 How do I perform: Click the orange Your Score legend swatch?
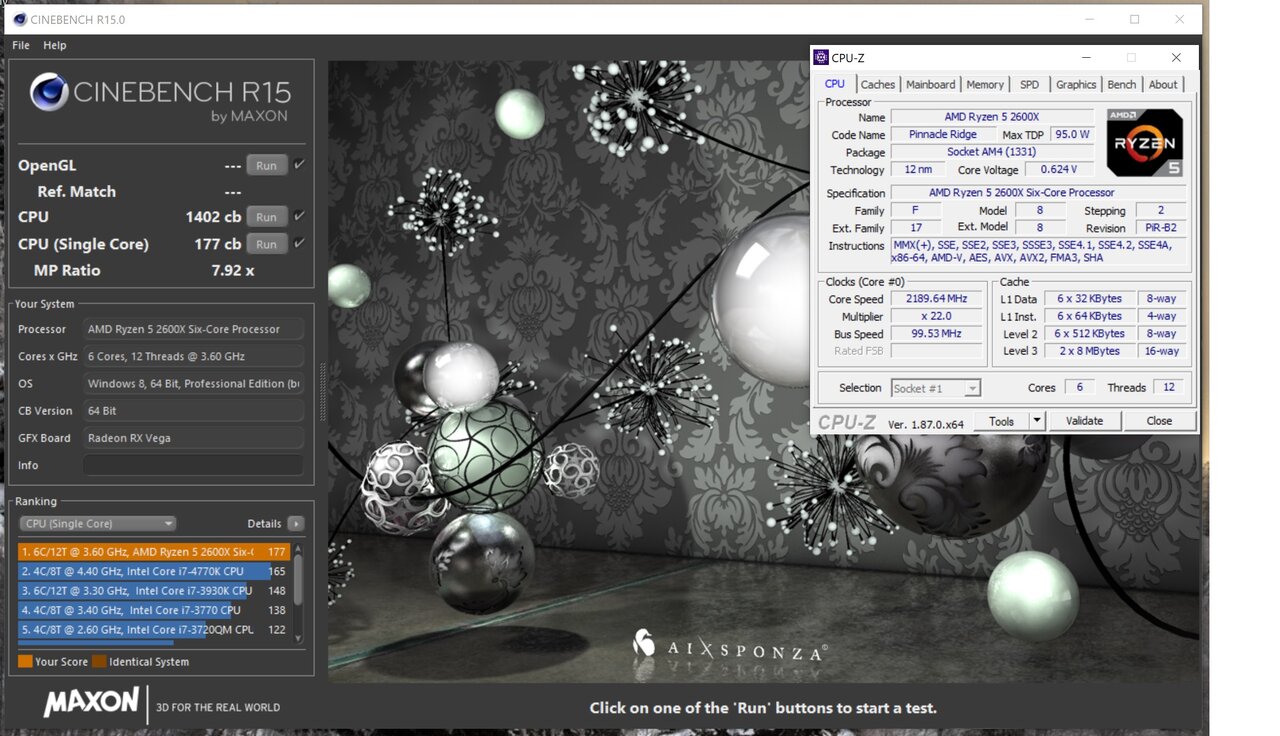[25, 661]
